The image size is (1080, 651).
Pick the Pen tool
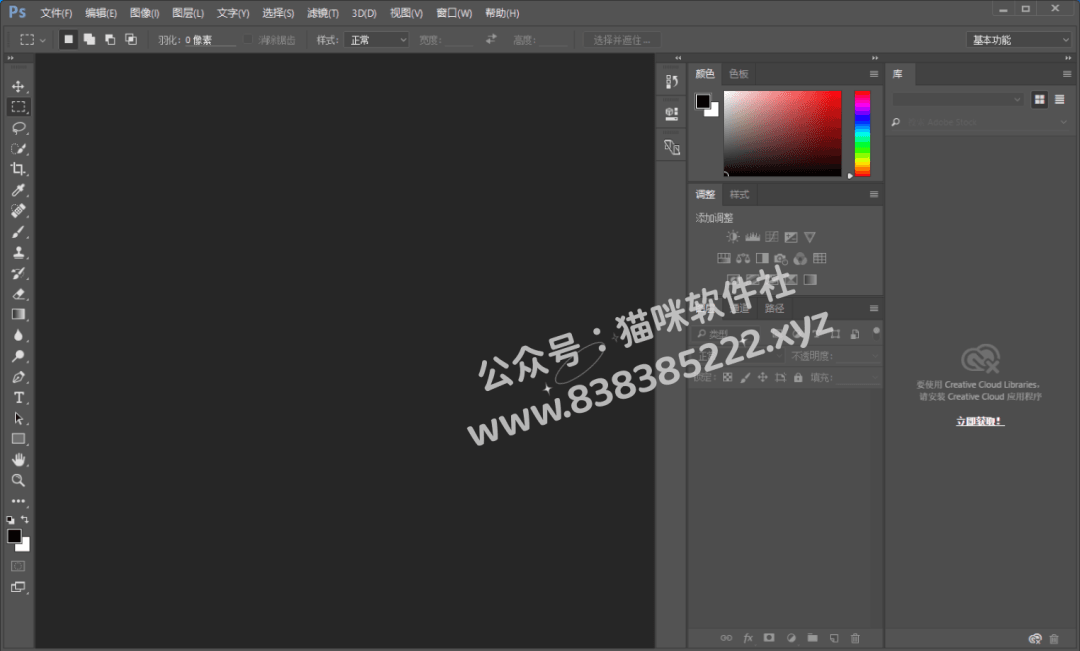[x=18, y=377]
